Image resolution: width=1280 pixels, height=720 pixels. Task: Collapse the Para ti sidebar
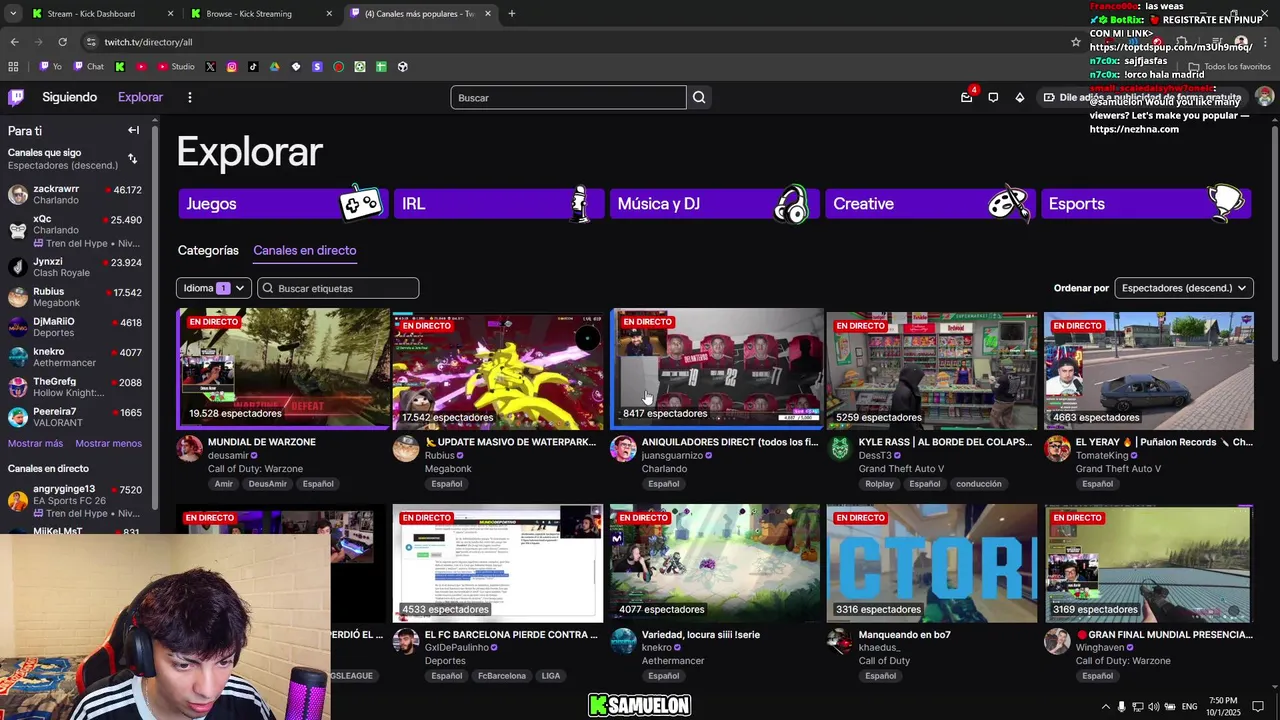coord(133,130)
